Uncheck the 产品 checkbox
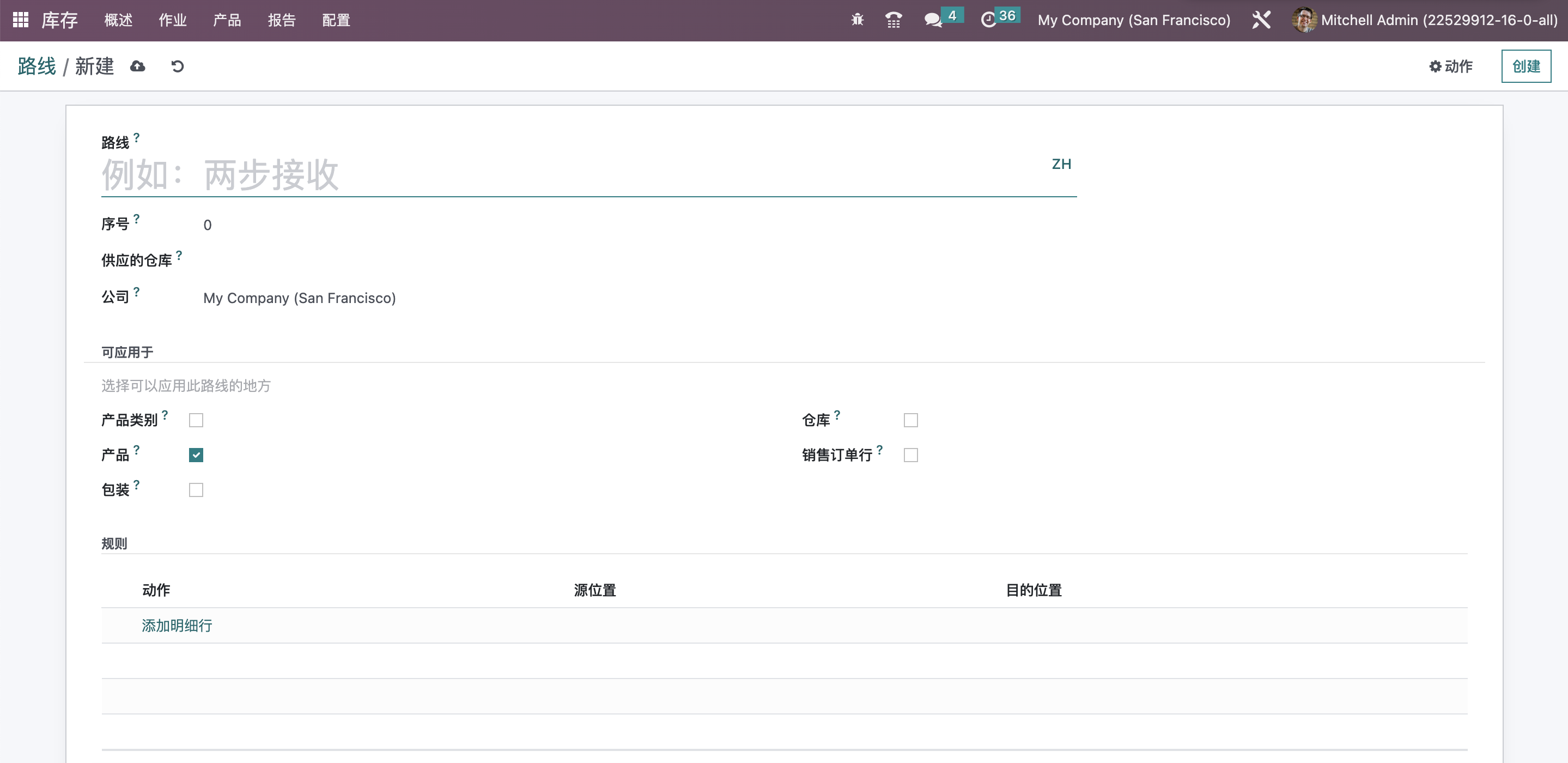Image resolution: width=1568 pixels, height=763 pixels. [196, 455]
